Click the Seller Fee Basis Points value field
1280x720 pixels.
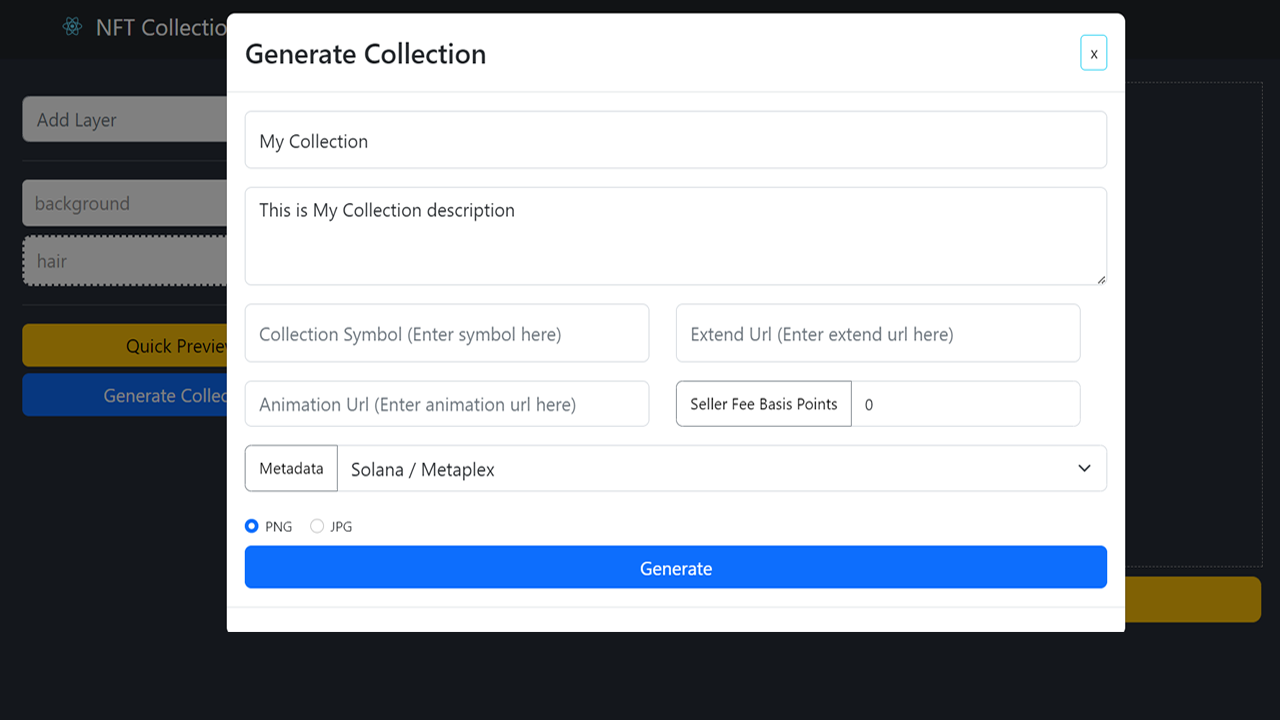point(965,404)
